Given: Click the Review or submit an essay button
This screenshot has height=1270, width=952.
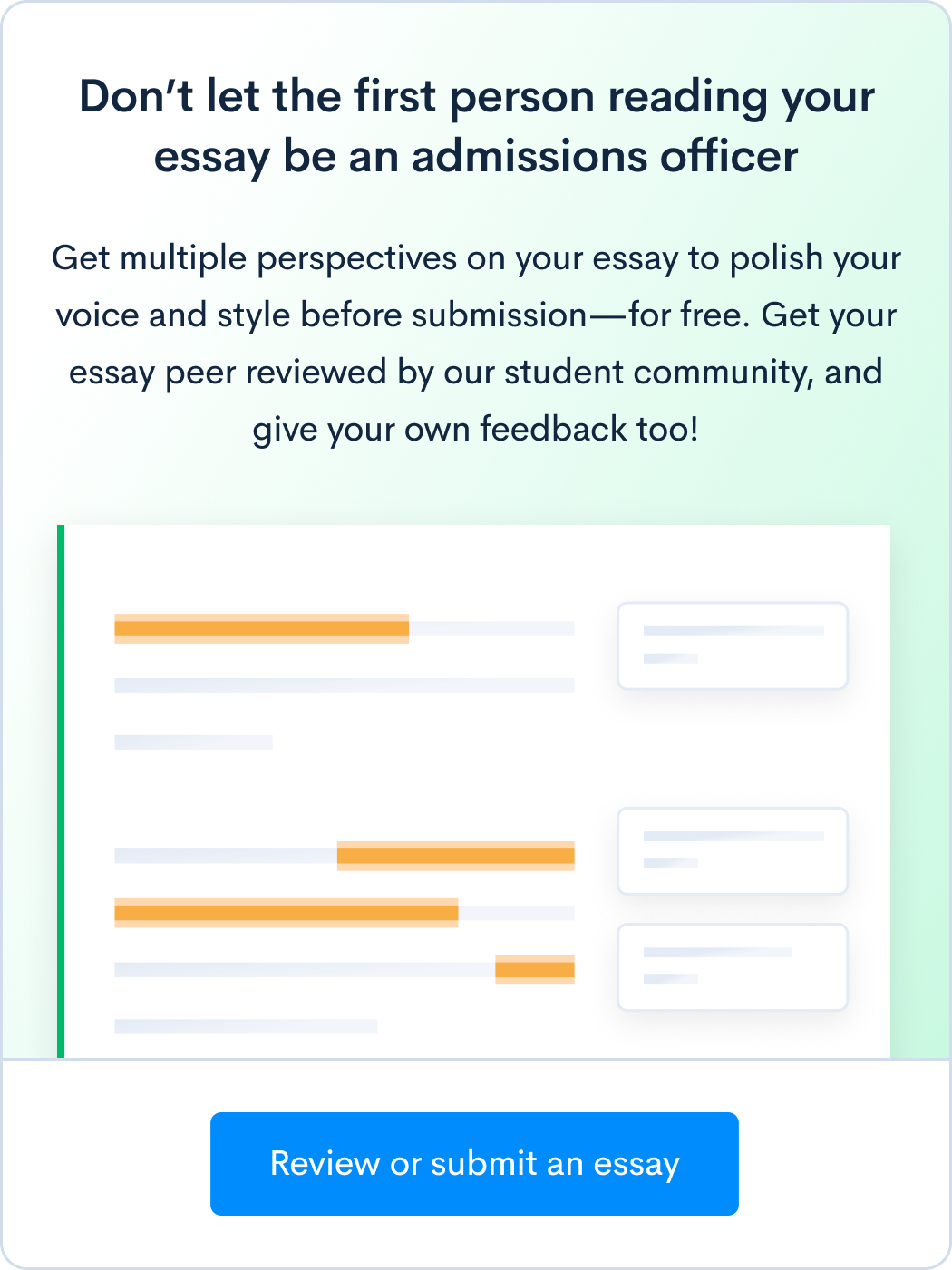Looking at the screenshot, I should [x=474, y=1163].
